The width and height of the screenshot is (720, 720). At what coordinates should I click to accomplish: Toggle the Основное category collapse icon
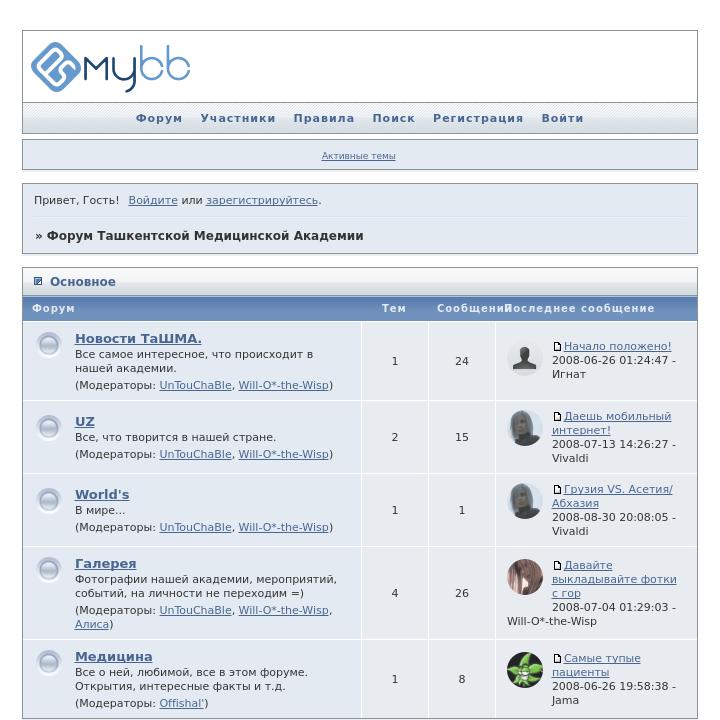38,281
